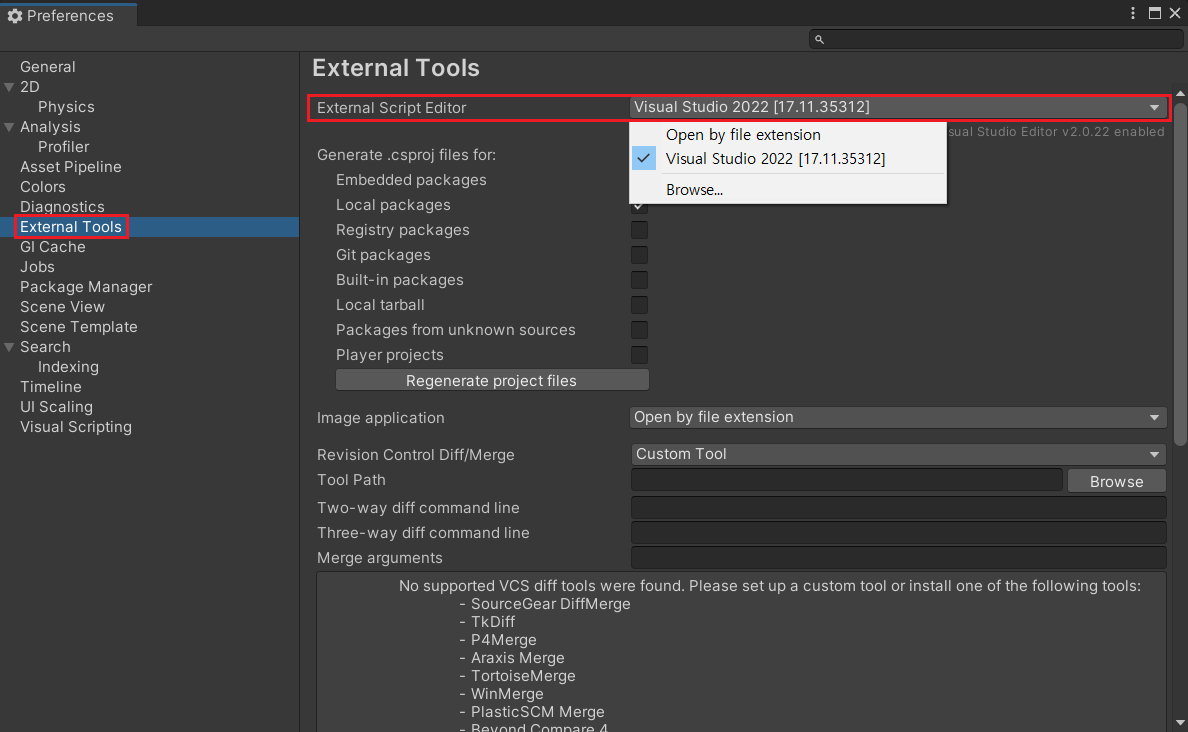Select the Preferences tab
Viewport: 1188px width, 732px height.
point(68,16)
